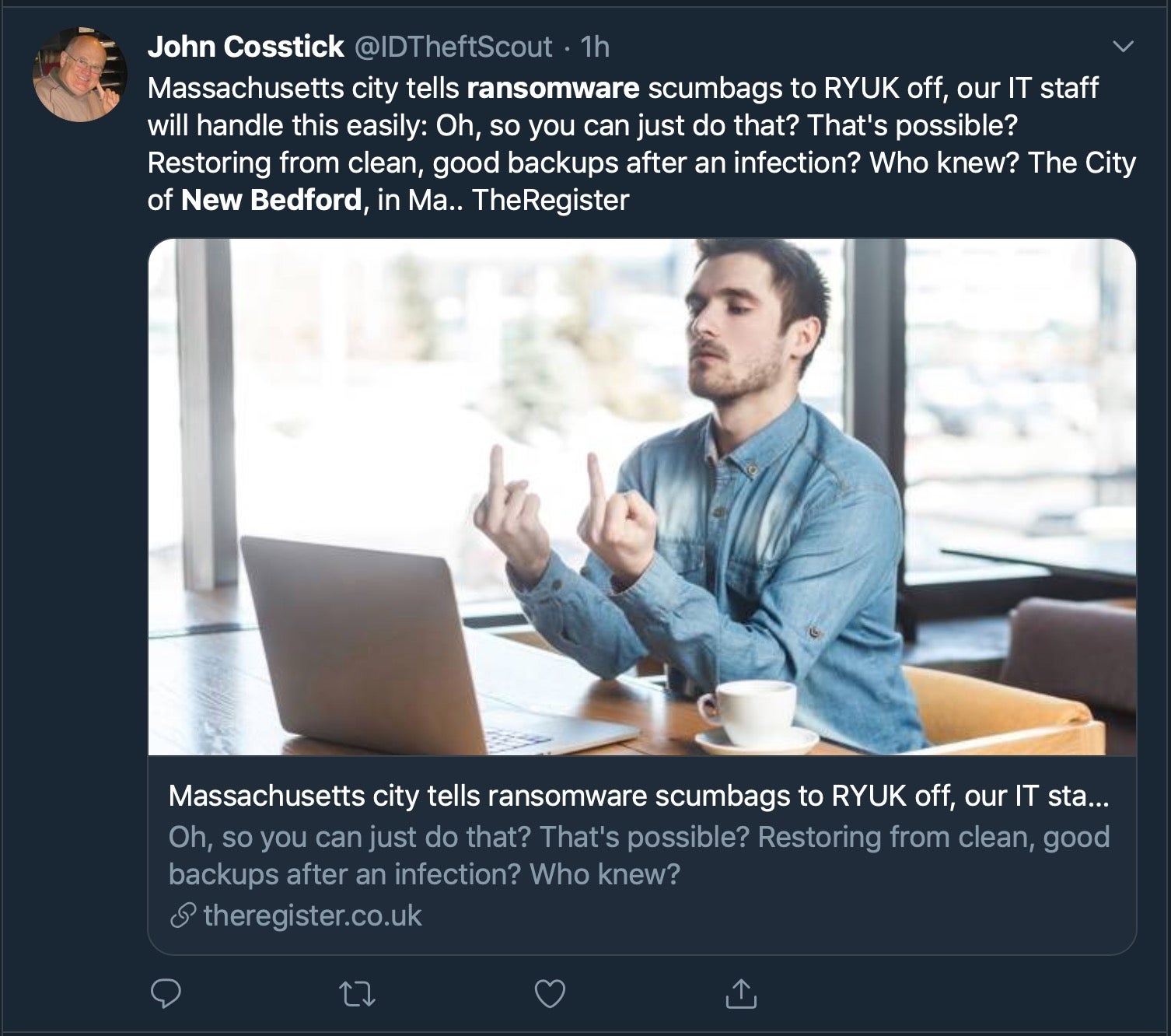Follow the theregister.co.uk domain link
Viewport: 1171px width, 1036px height.
[313, 915]
